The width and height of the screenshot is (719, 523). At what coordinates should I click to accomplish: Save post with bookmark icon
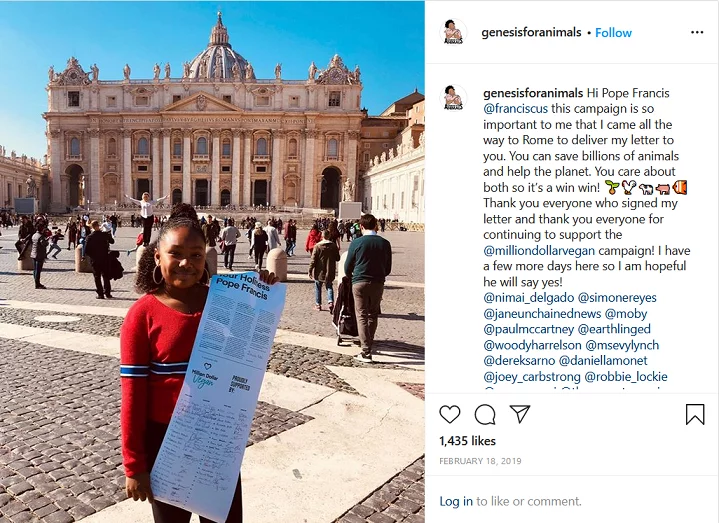(x=695, y=414)
